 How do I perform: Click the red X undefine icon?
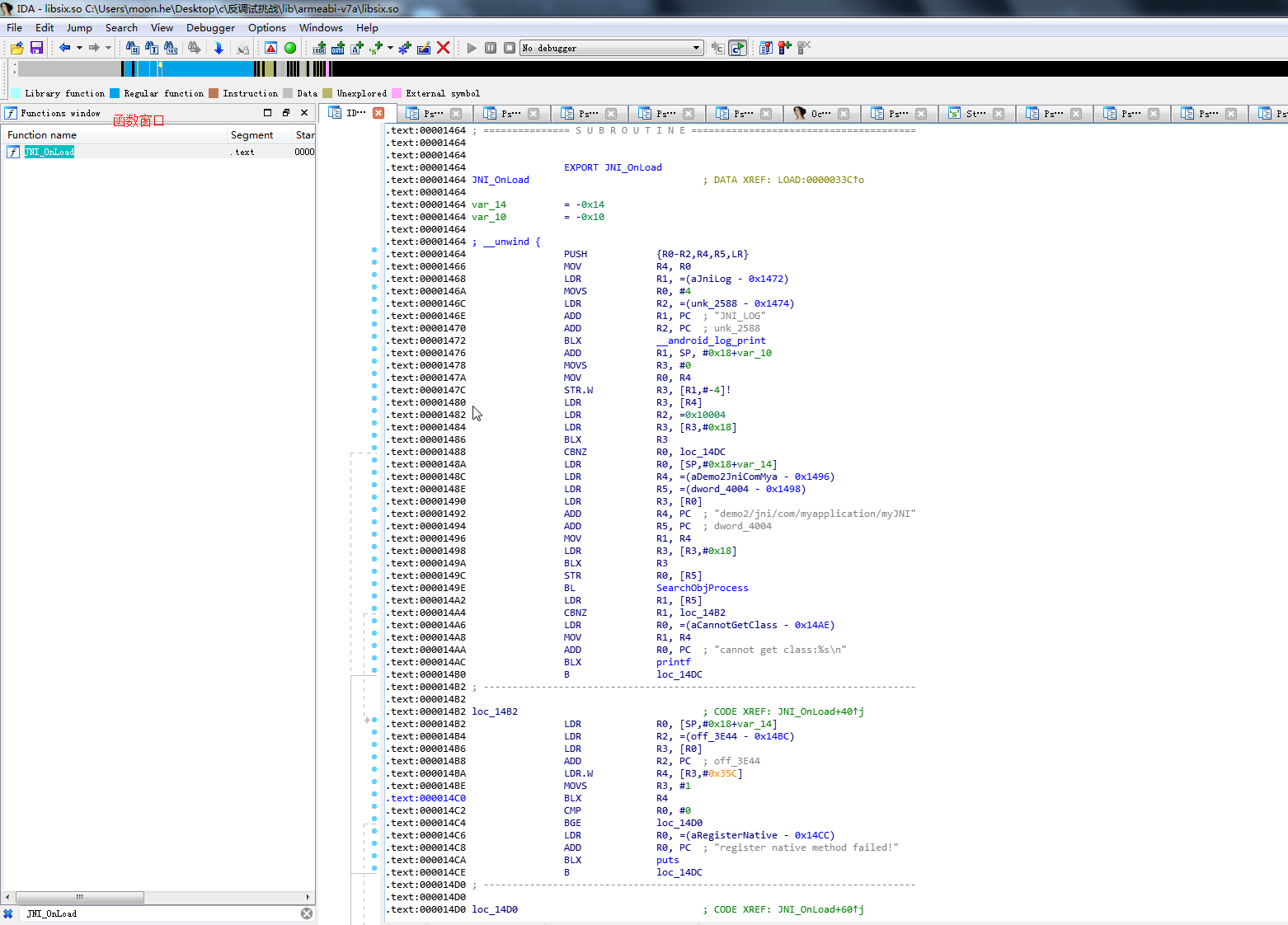(444, 48)
